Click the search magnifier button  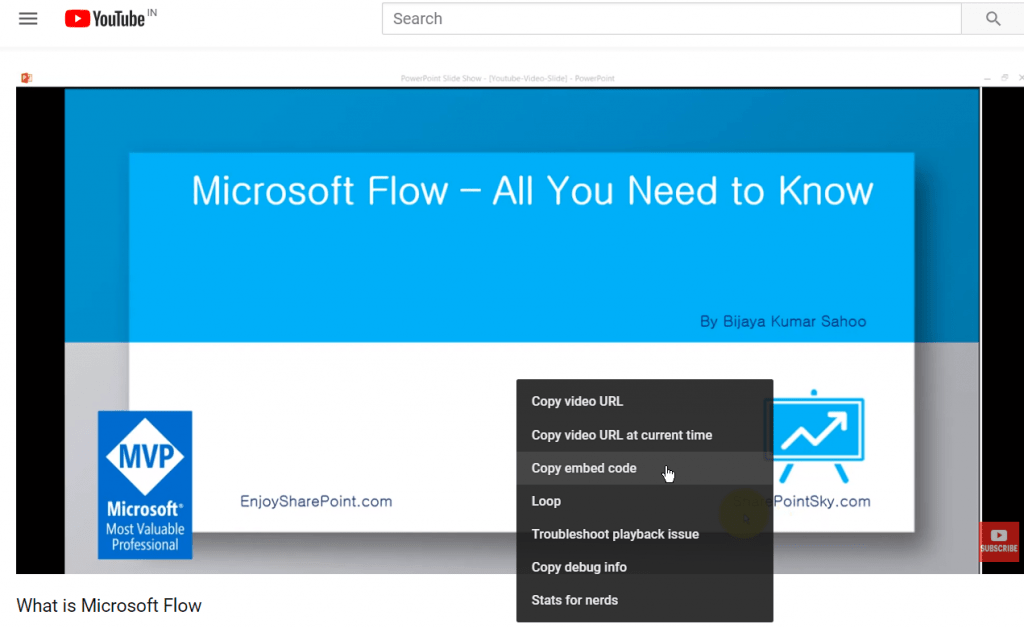(993, 19)
